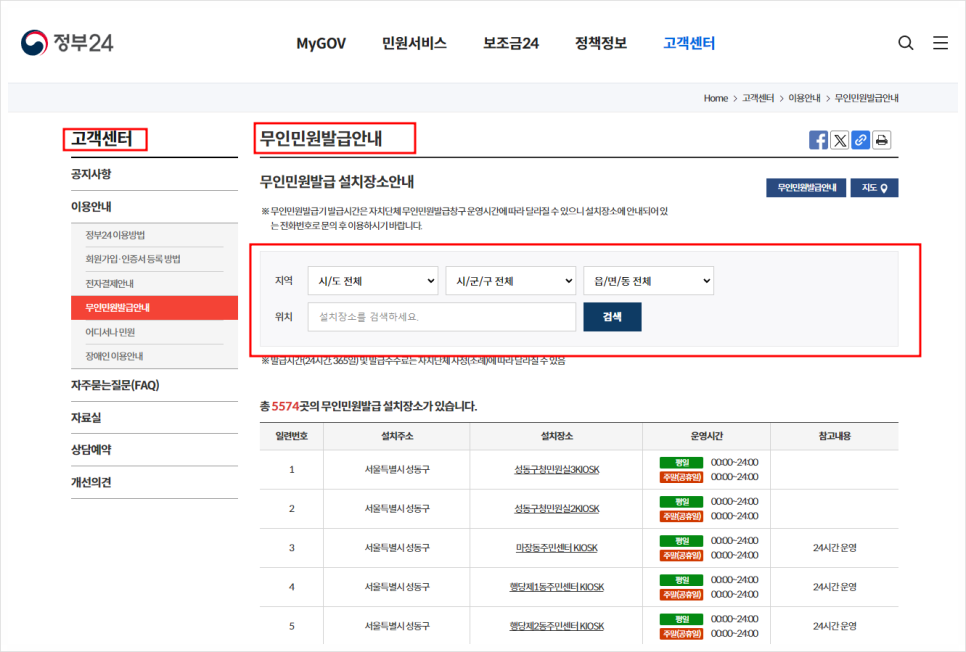The image size is (966, 652).
Task: Click Home in the breadcrumb trail
Action: (715, 98)
